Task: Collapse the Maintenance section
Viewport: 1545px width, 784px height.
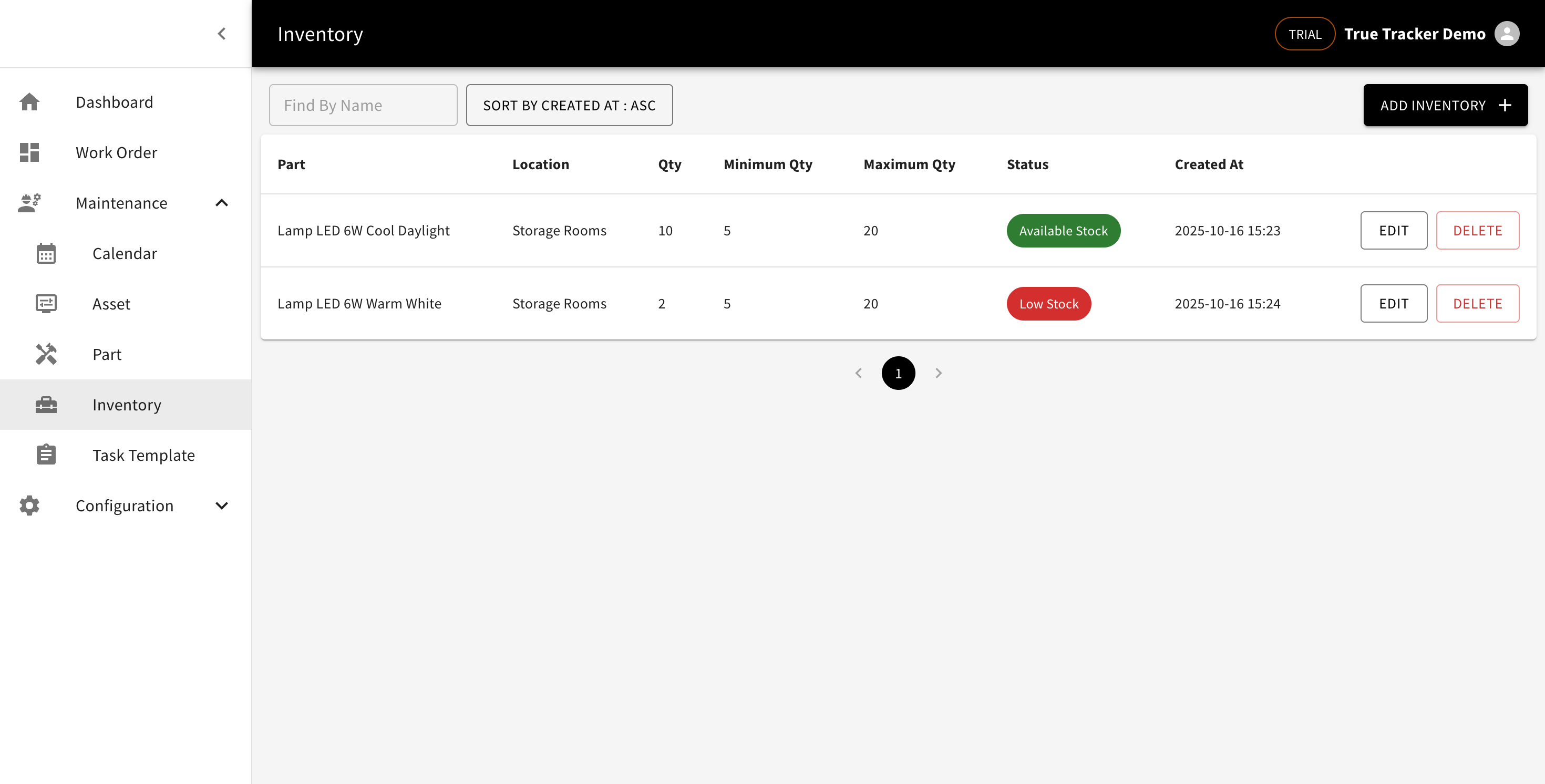Action: click(221, 203)
